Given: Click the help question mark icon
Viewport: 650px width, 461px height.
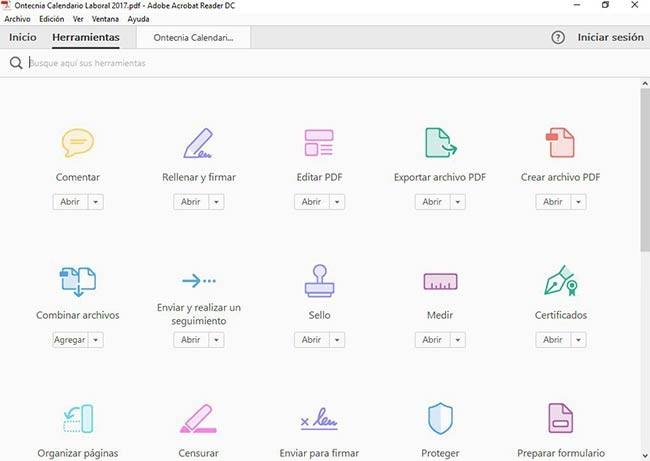Looking at the screenshot, I should pyautogui.click(x=558, y=37).
